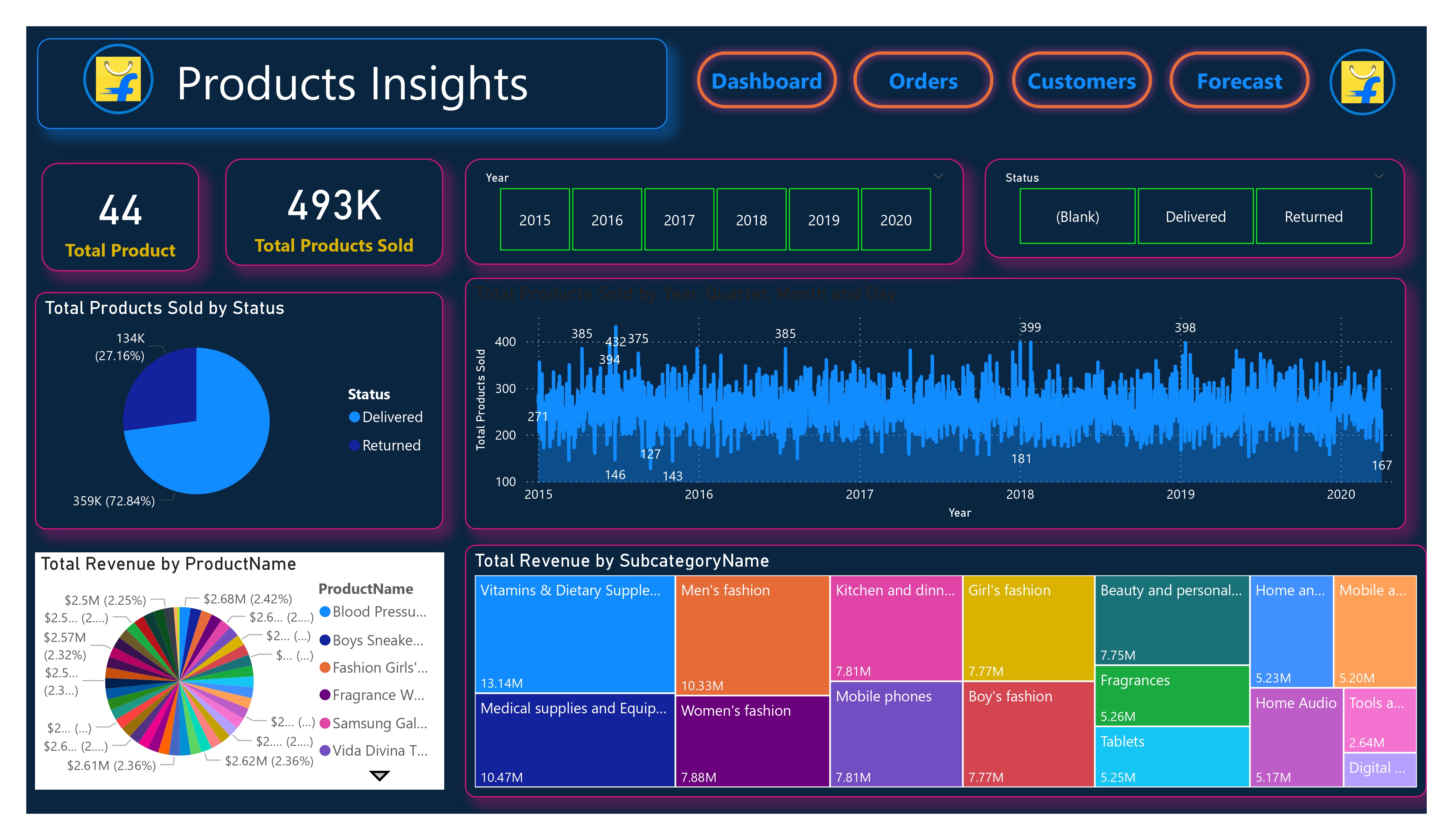Click the Boys Sneakers legend marker
Screen dimensions: 1453x840
coord(326,640)
